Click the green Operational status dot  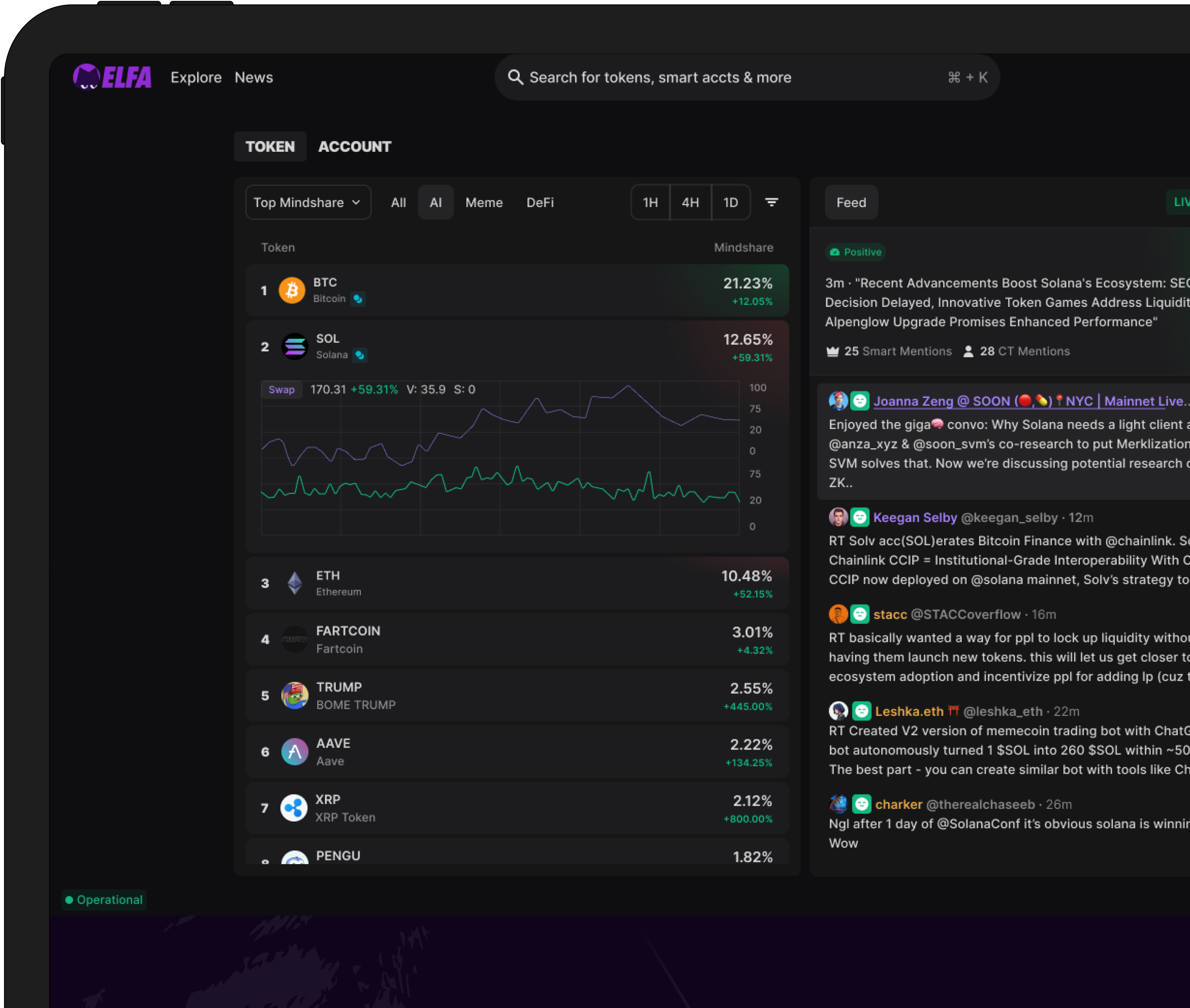(69, 900)
